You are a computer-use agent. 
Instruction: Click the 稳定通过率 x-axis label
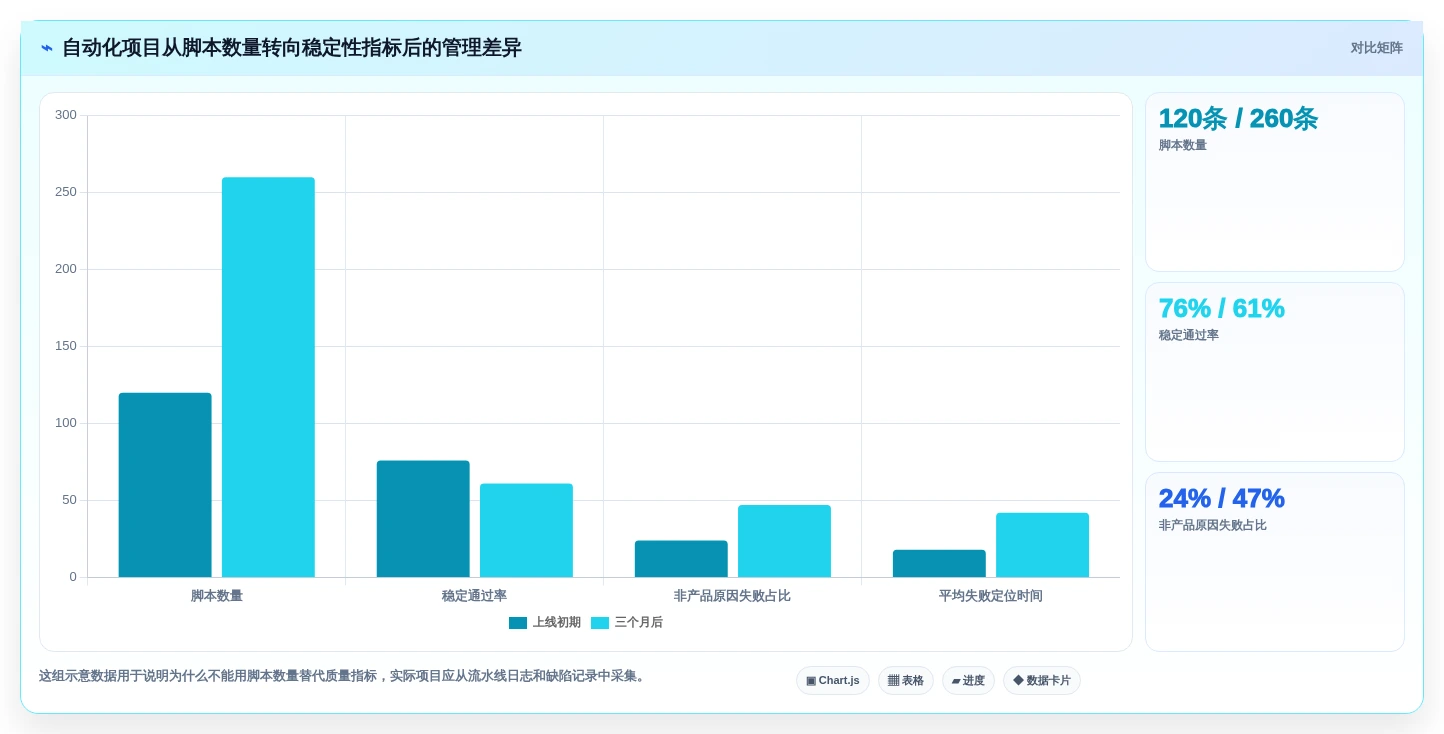(x=474, y=596)
